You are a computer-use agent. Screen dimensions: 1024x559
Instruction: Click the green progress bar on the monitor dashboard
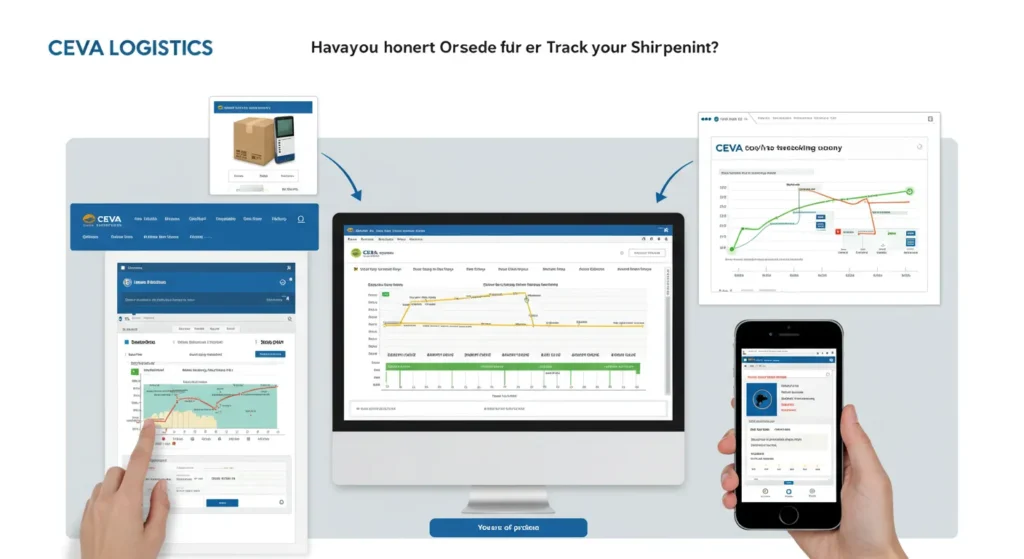coord(513,367)
